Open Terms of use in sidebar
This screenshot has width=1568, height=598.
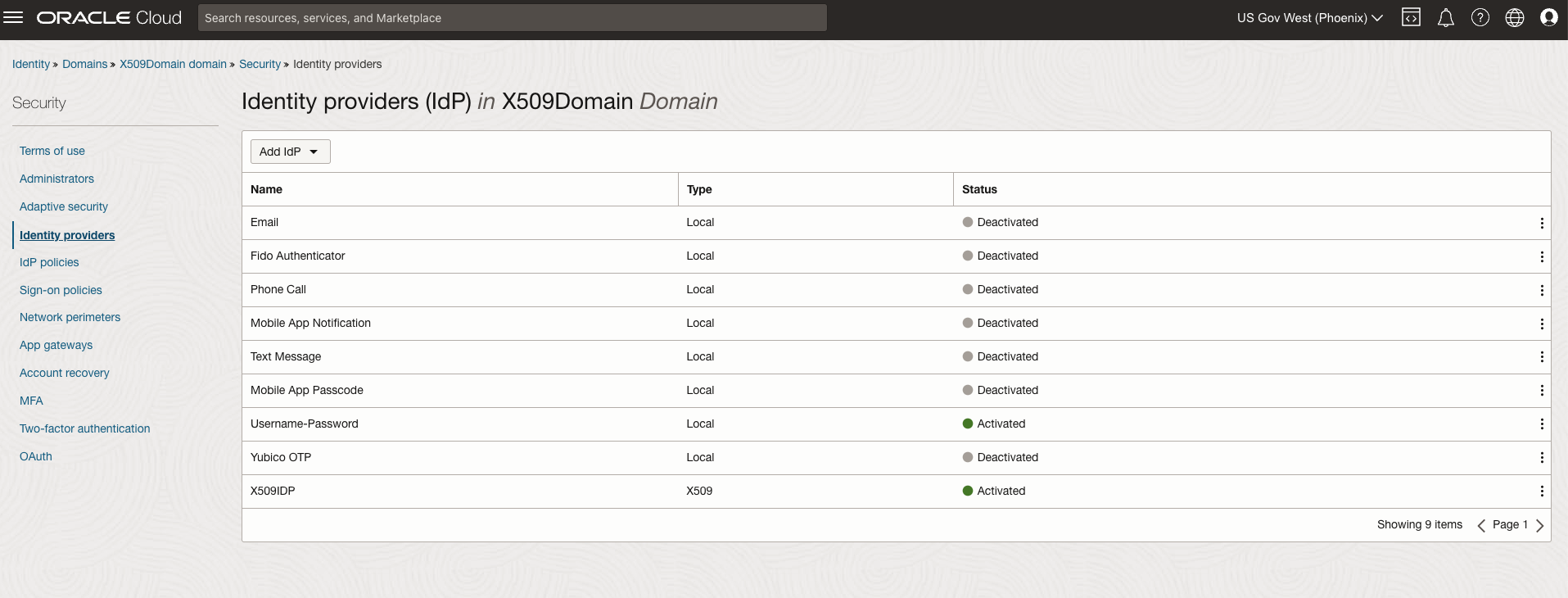52,151
